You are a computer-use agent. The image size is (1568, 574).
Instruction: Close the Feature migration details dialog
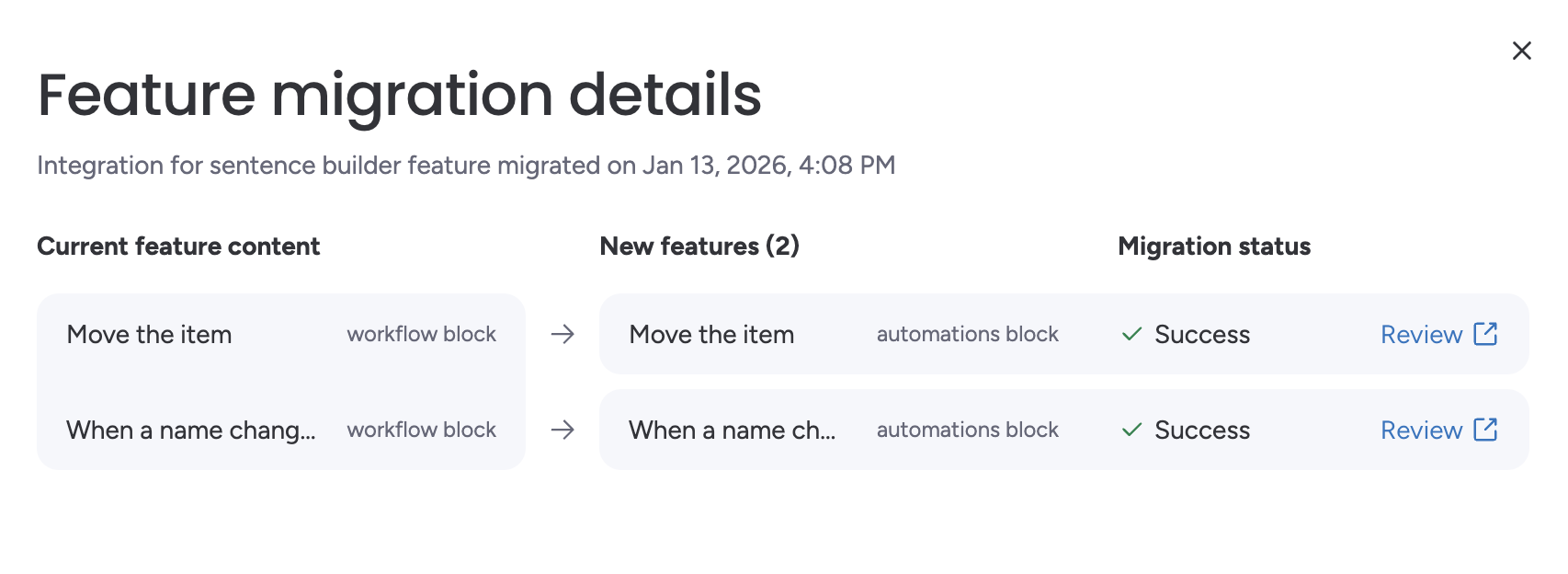[x=1521, y=51]
